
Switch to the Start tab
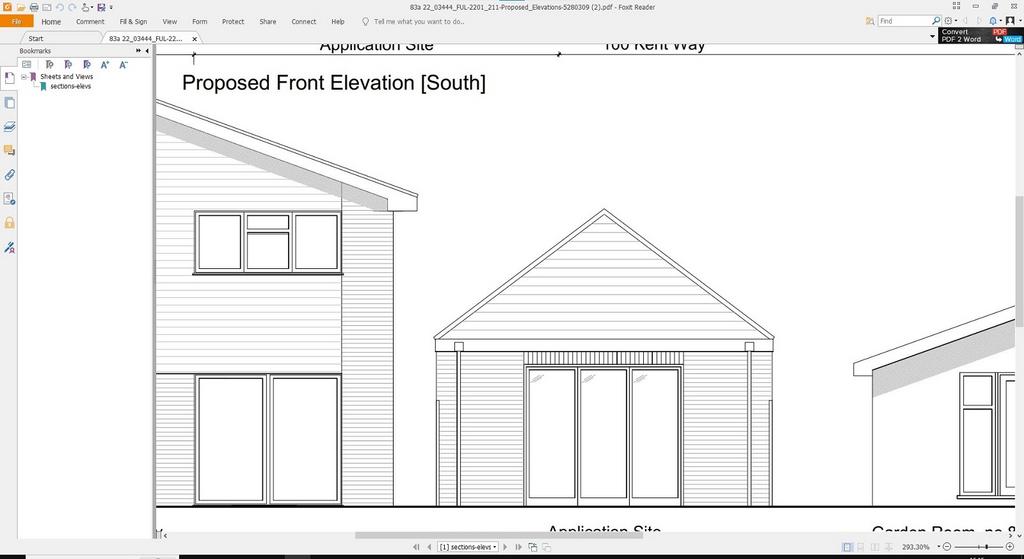(x=36, y=39)
